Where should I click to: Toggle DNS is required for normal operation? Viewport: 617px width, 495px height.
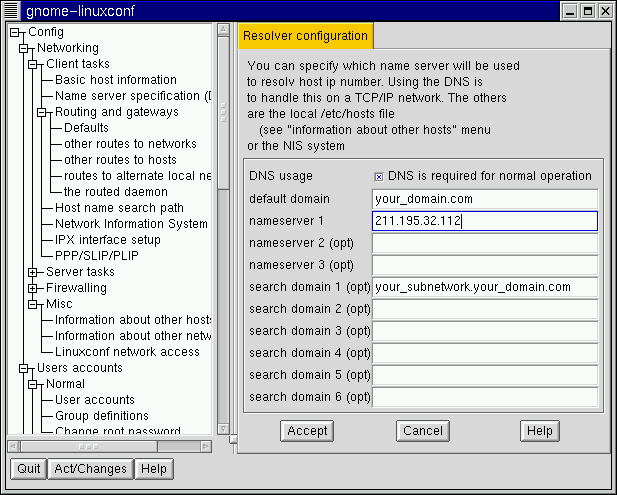(x=378, y=176)
